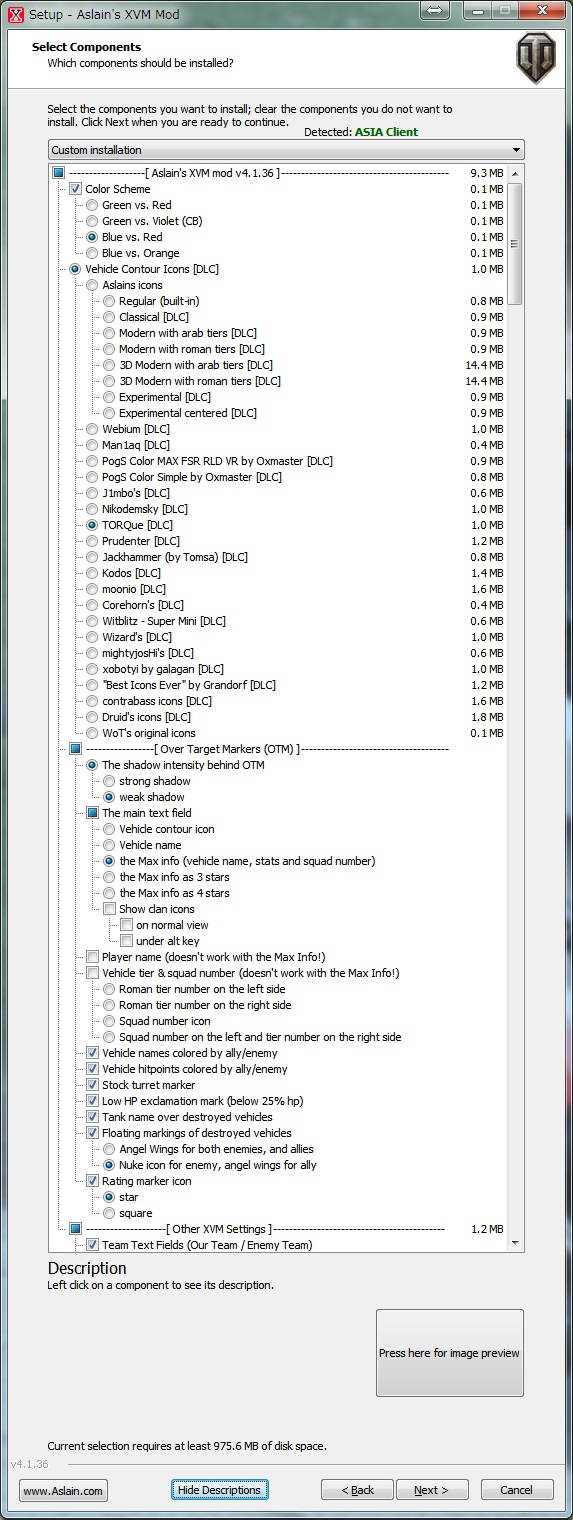Click Hide Descriptions button
Image resolution: width=573 pixels, height=1520 pixels.
coord(219,1490)
